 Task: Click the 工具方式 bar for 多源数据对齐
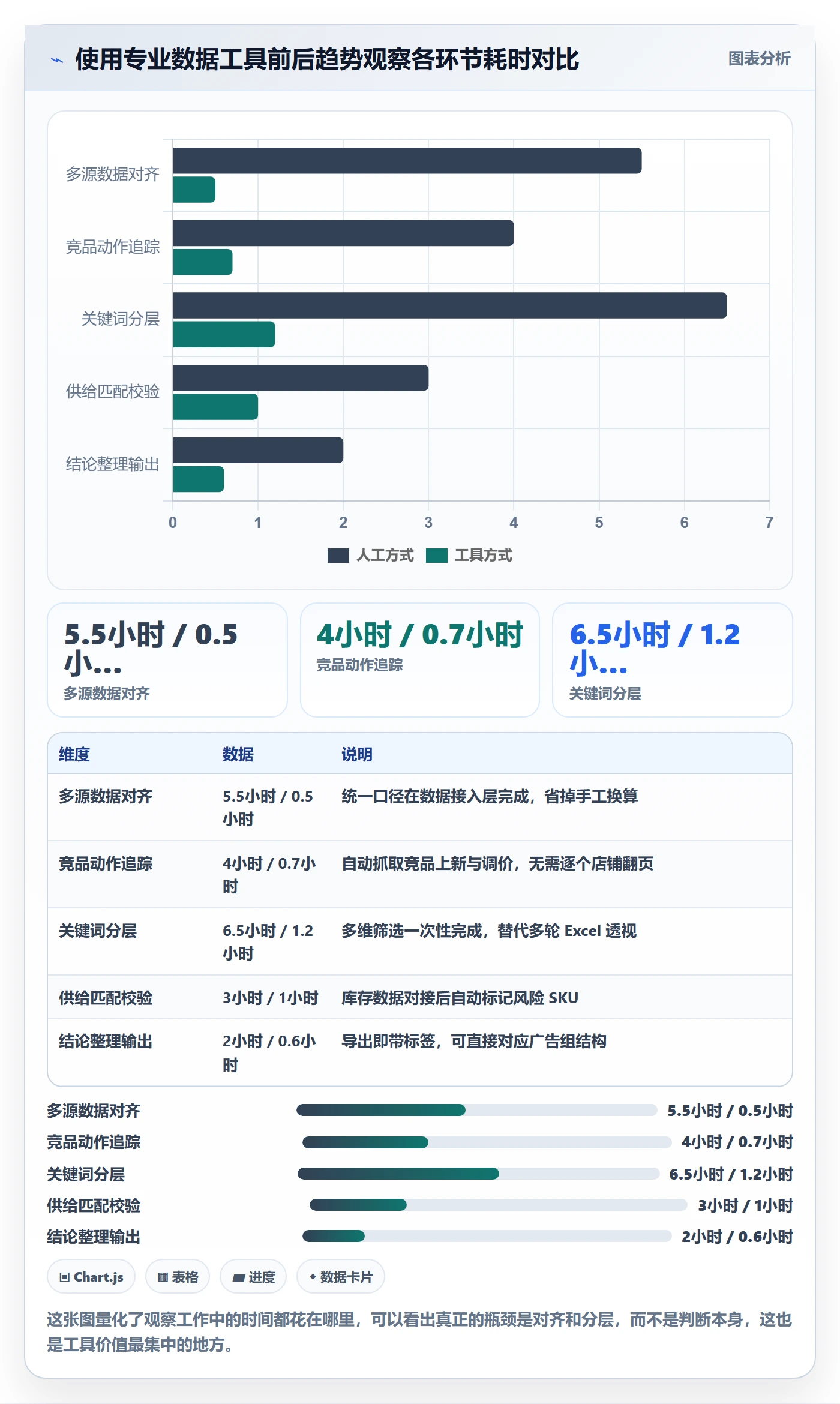(x=194, y=190)
